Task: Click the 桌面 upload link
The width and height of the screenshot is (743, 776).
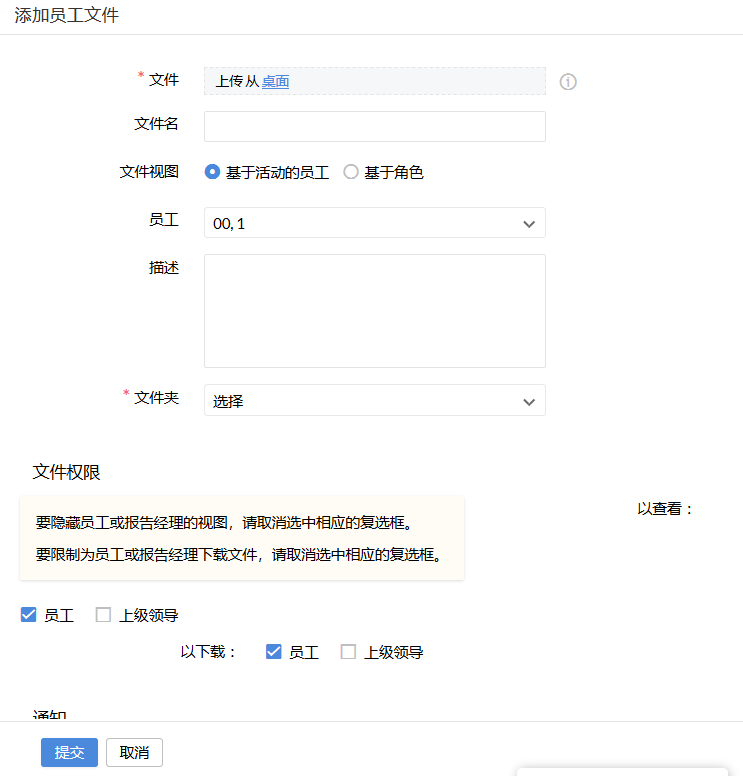Action: [275, 82]
